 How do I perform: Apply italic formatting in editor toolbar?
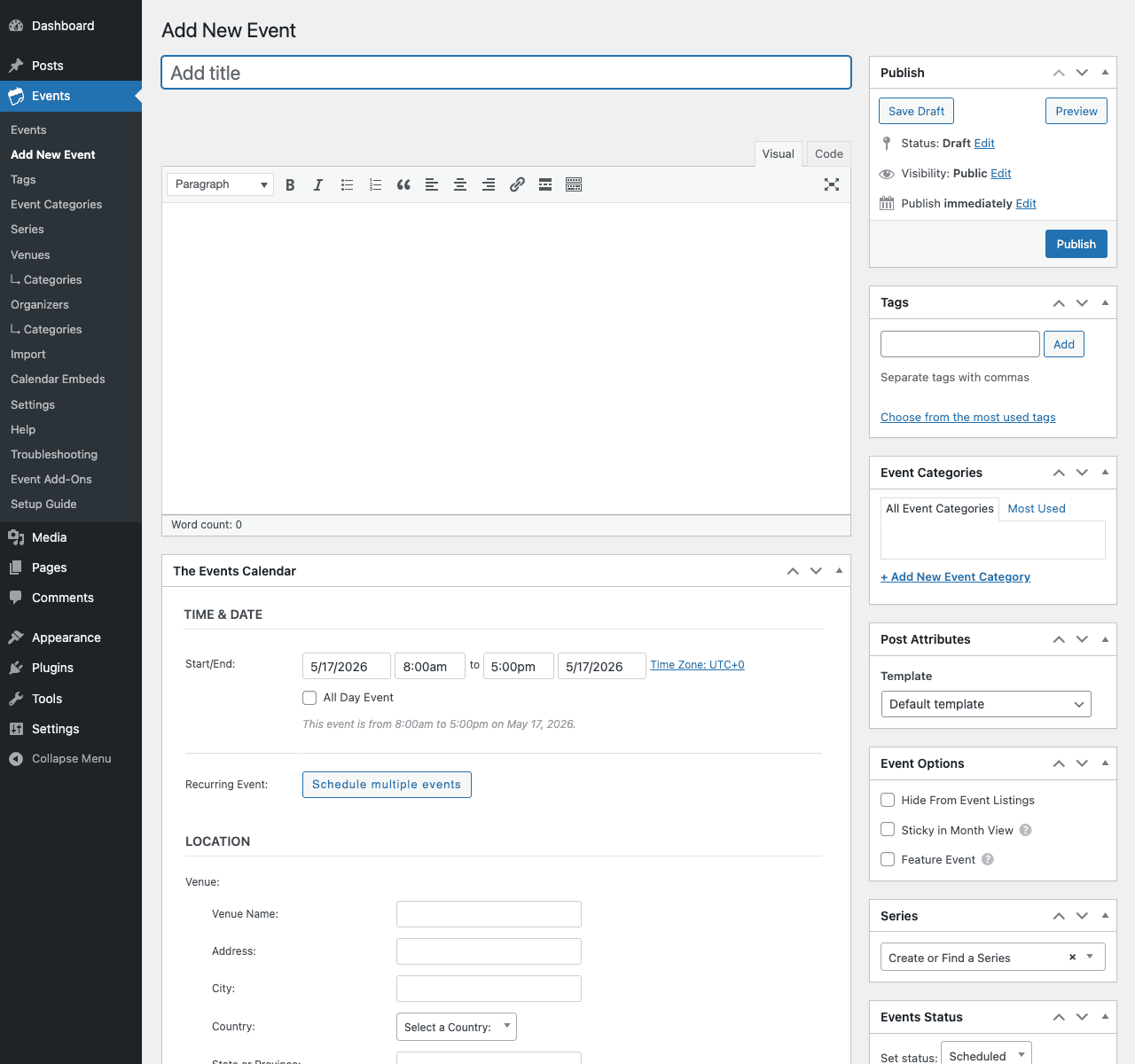point(318,184)
